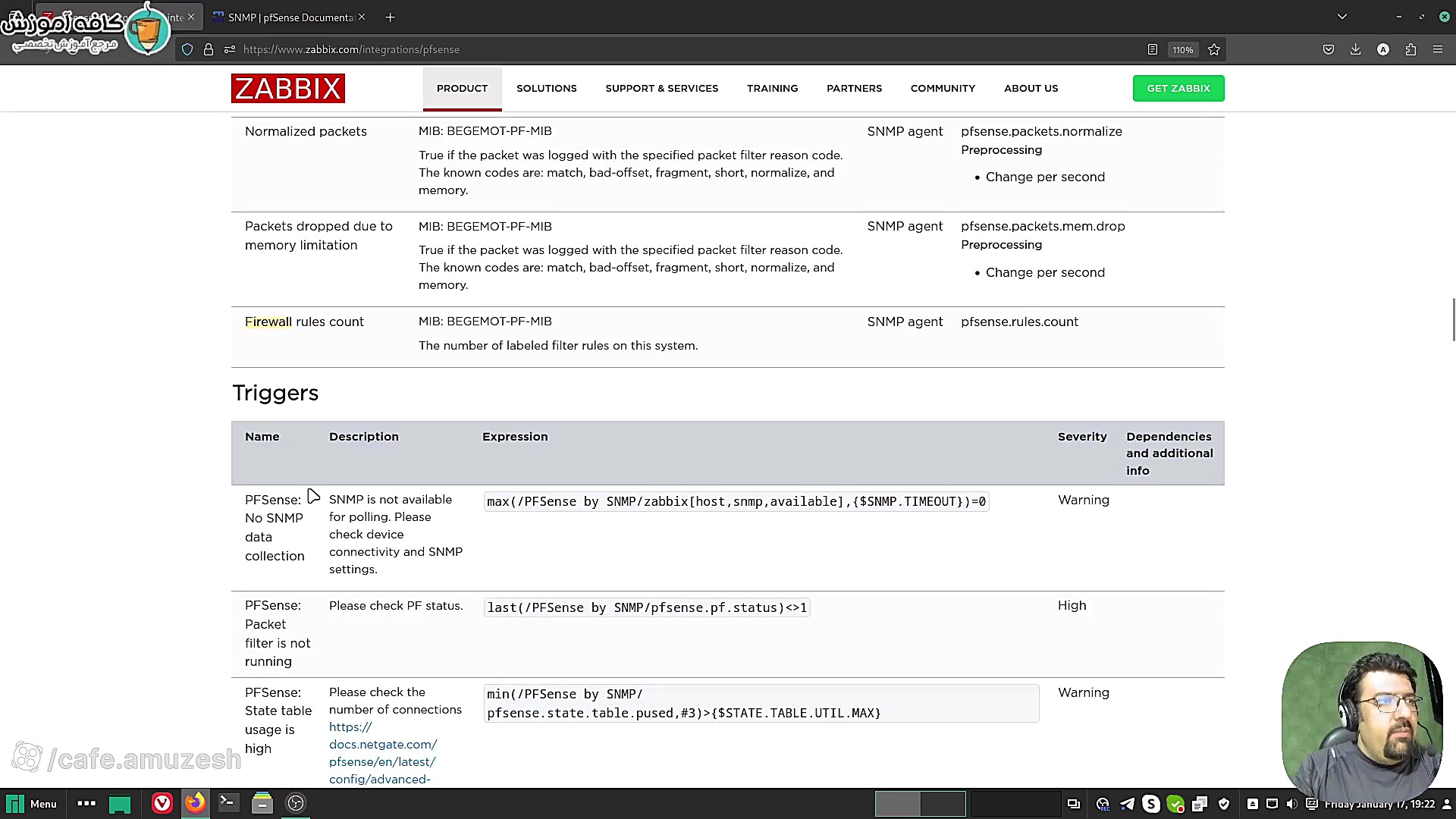The height and width of the screenshot is (819, 1456).
Task: Open the site permissions icon in the address bar
Action: pos(229,49)
